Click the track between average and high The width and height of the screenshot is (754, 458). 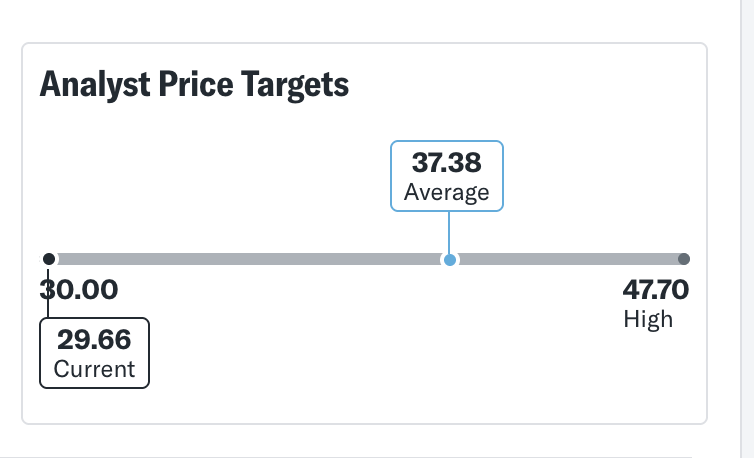click(567, 259)
